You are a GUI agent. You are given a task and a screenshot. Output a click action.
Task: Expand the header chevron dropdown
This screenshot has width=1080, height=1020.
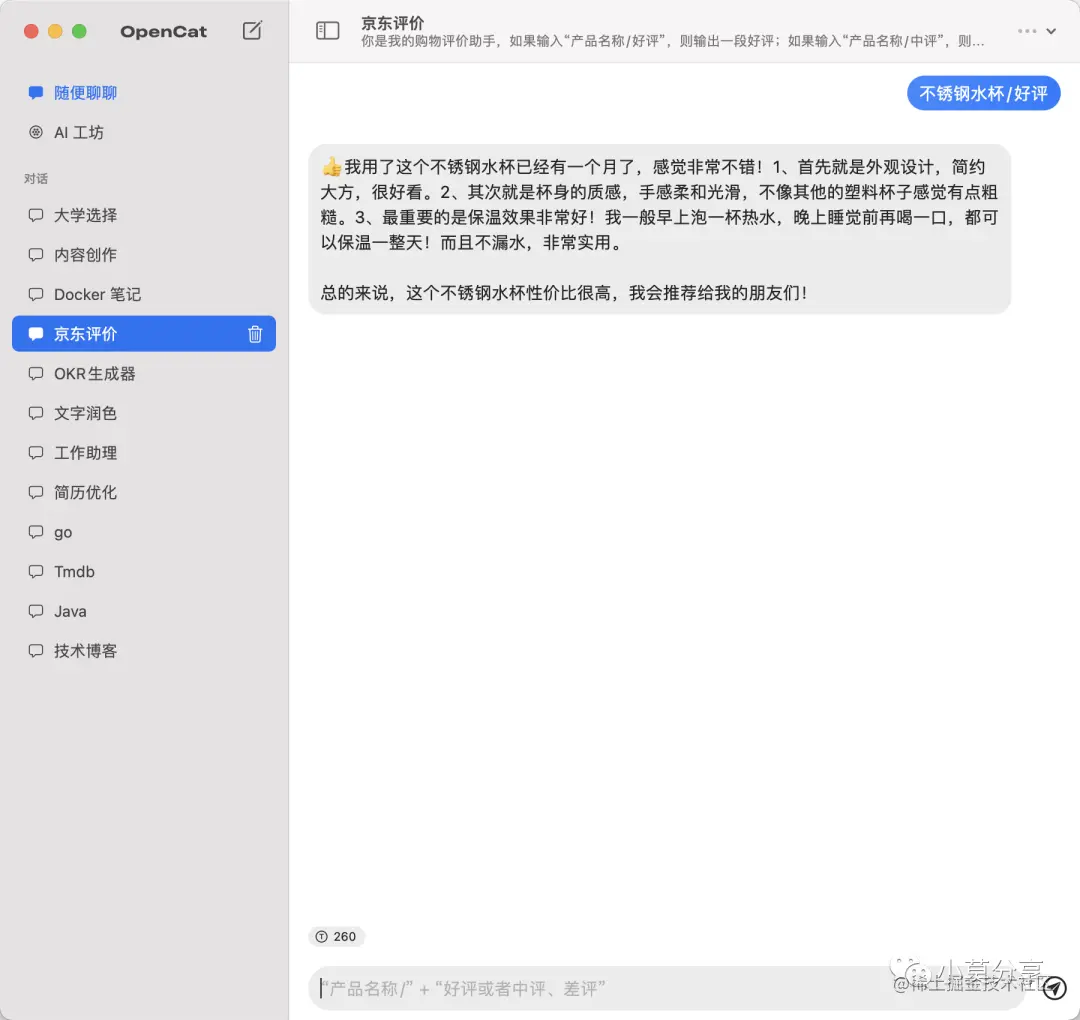tap(1051, 31)
